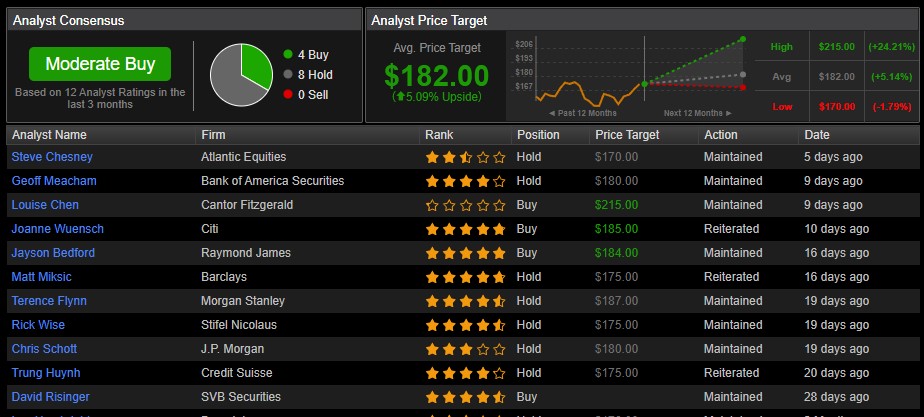924x417 pixels.
Task: Click the -1.79% low downside value
Action: (891, 107)
